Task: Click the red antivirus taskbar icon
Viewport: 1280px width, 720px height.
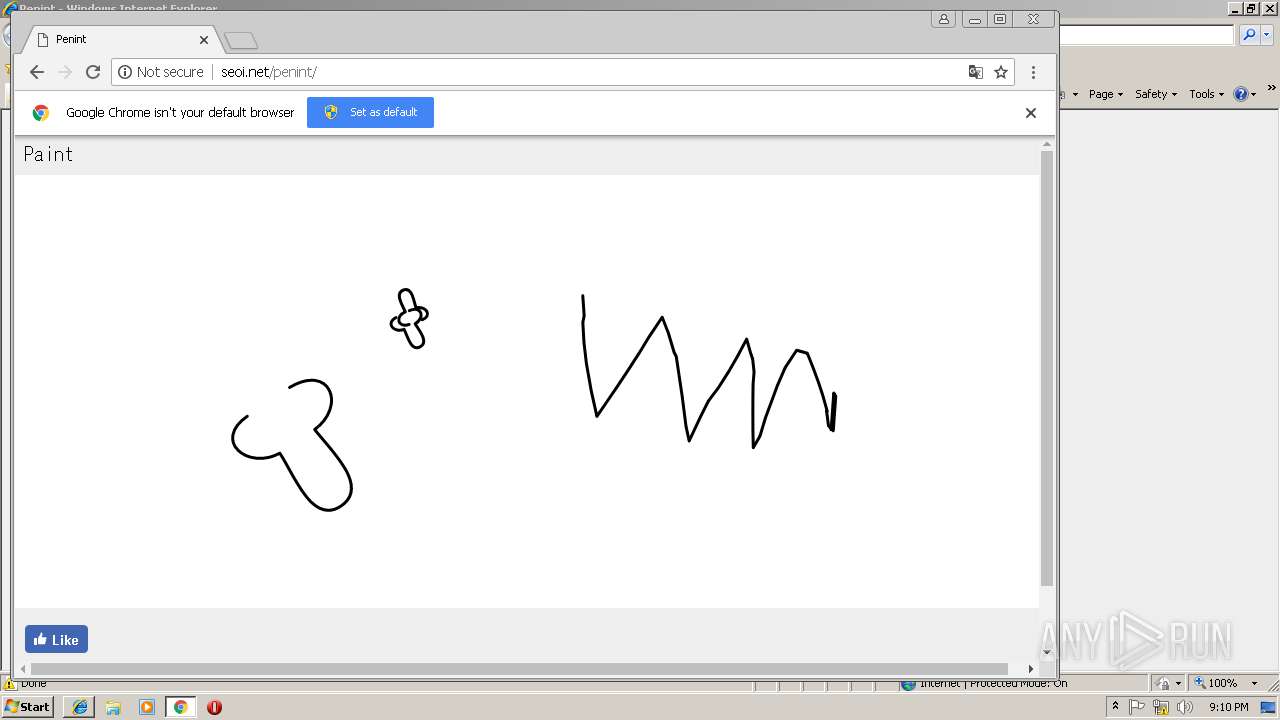Action: coord(214,707)
